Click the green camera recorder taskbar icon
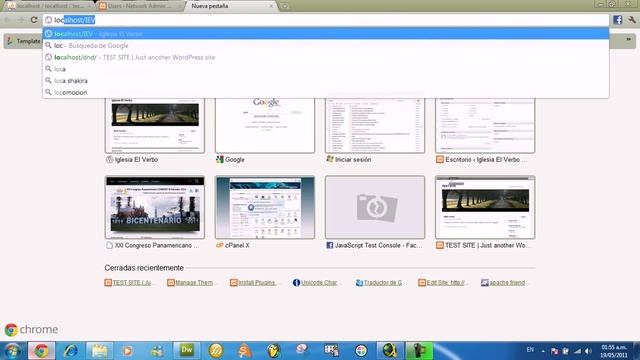 pos(419,351)
